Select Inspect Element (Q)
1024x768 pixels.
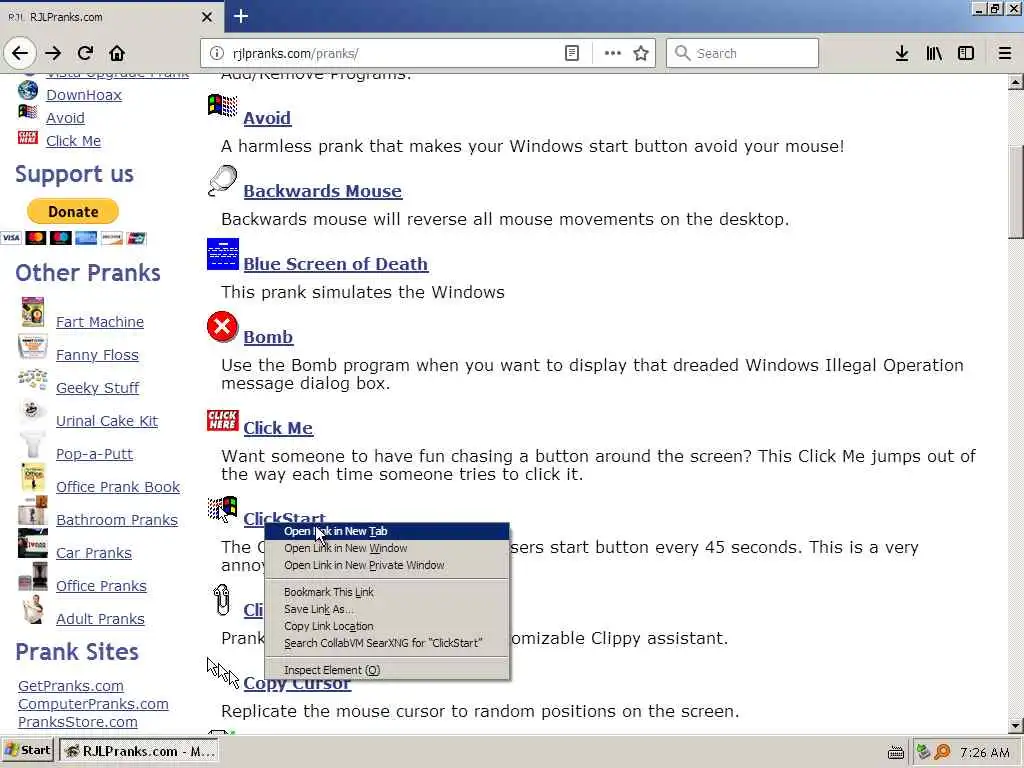(x=387, y=670)
